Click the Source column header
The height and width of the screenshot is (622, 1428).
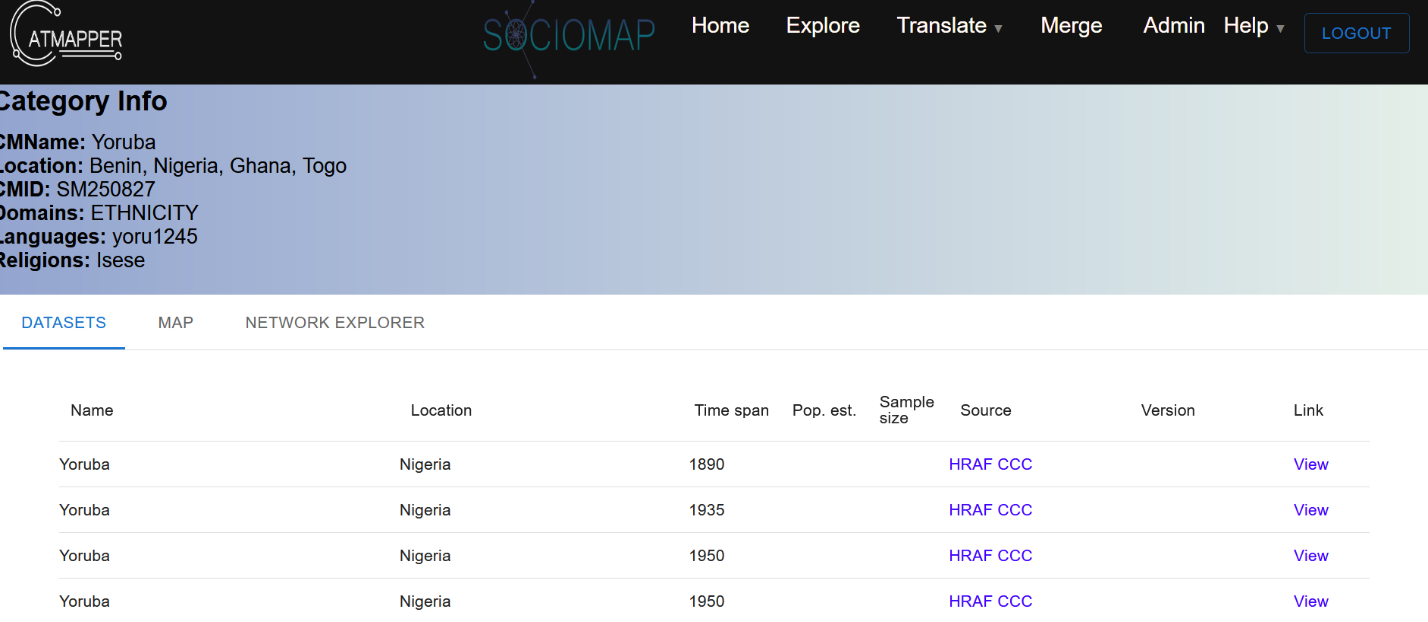click(985, 410)
